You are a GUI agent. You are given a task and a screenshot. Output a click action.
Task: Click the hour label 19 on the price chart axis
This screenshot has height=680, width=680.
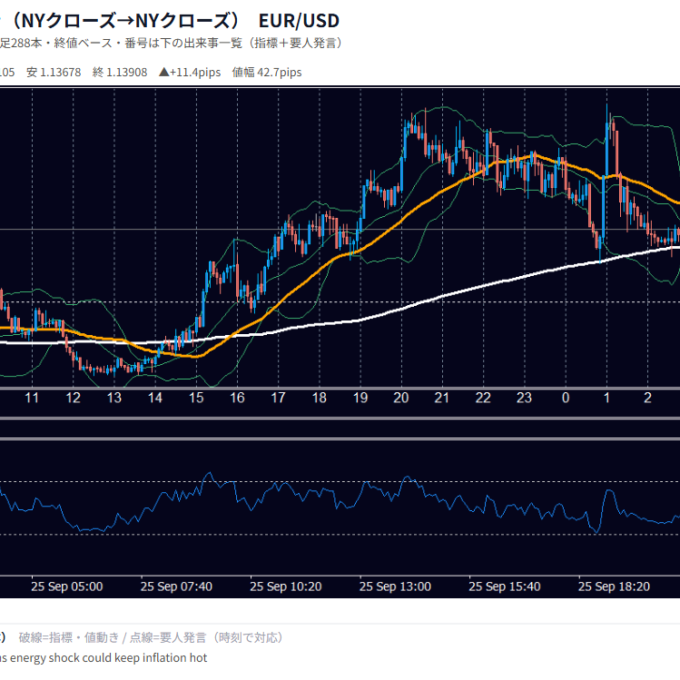click(360, 398)
